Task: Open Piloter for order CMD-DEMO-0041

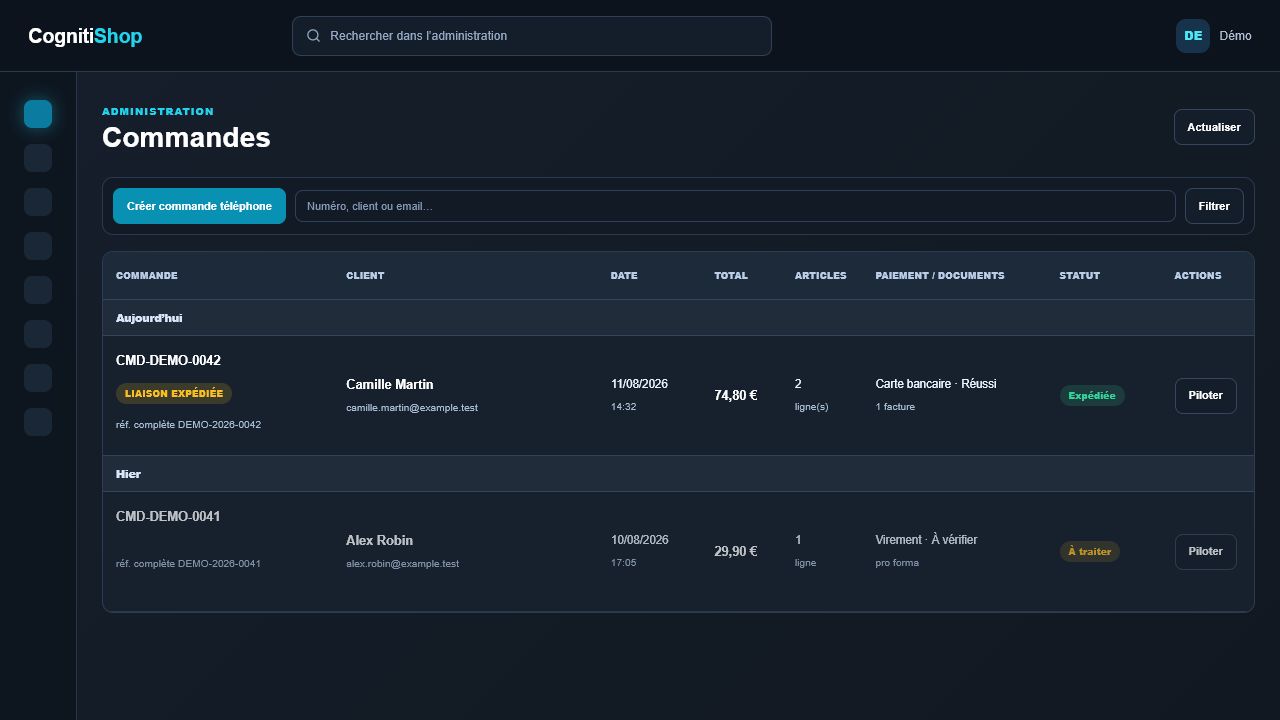Action: click(x=1206, y=551)
